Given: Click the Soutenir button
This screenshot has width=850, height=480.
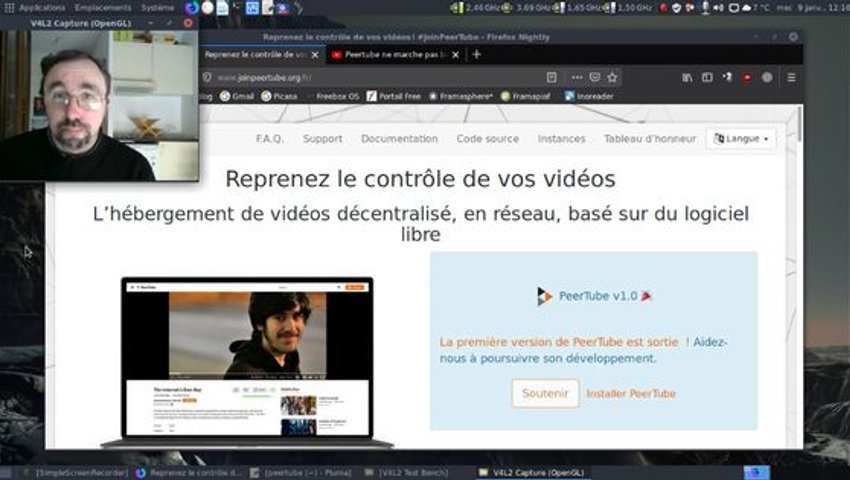Looking at the screenshot, I should [x=545, y=393].
